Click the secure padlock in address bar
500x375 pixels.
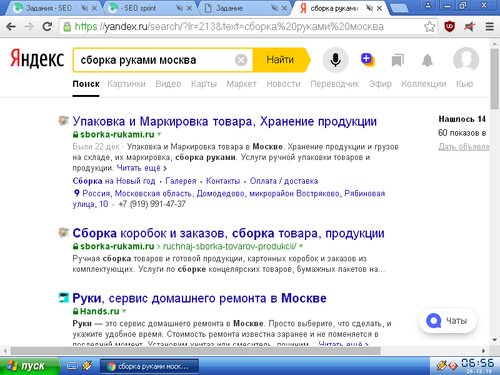(67, 27)
